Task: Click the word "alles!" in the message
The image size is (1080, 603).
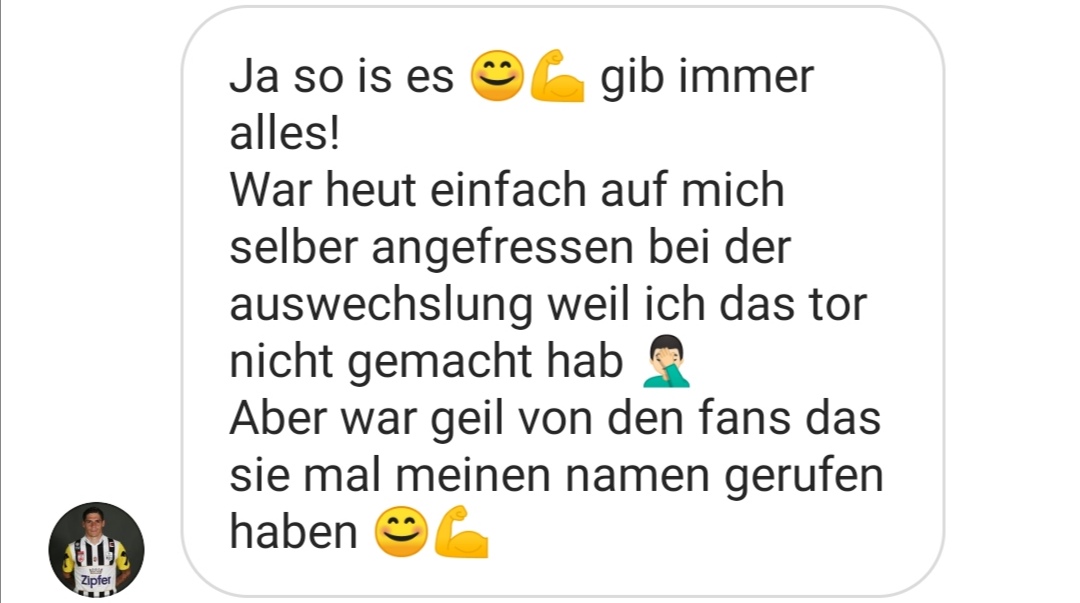Action: click(284, 132)
